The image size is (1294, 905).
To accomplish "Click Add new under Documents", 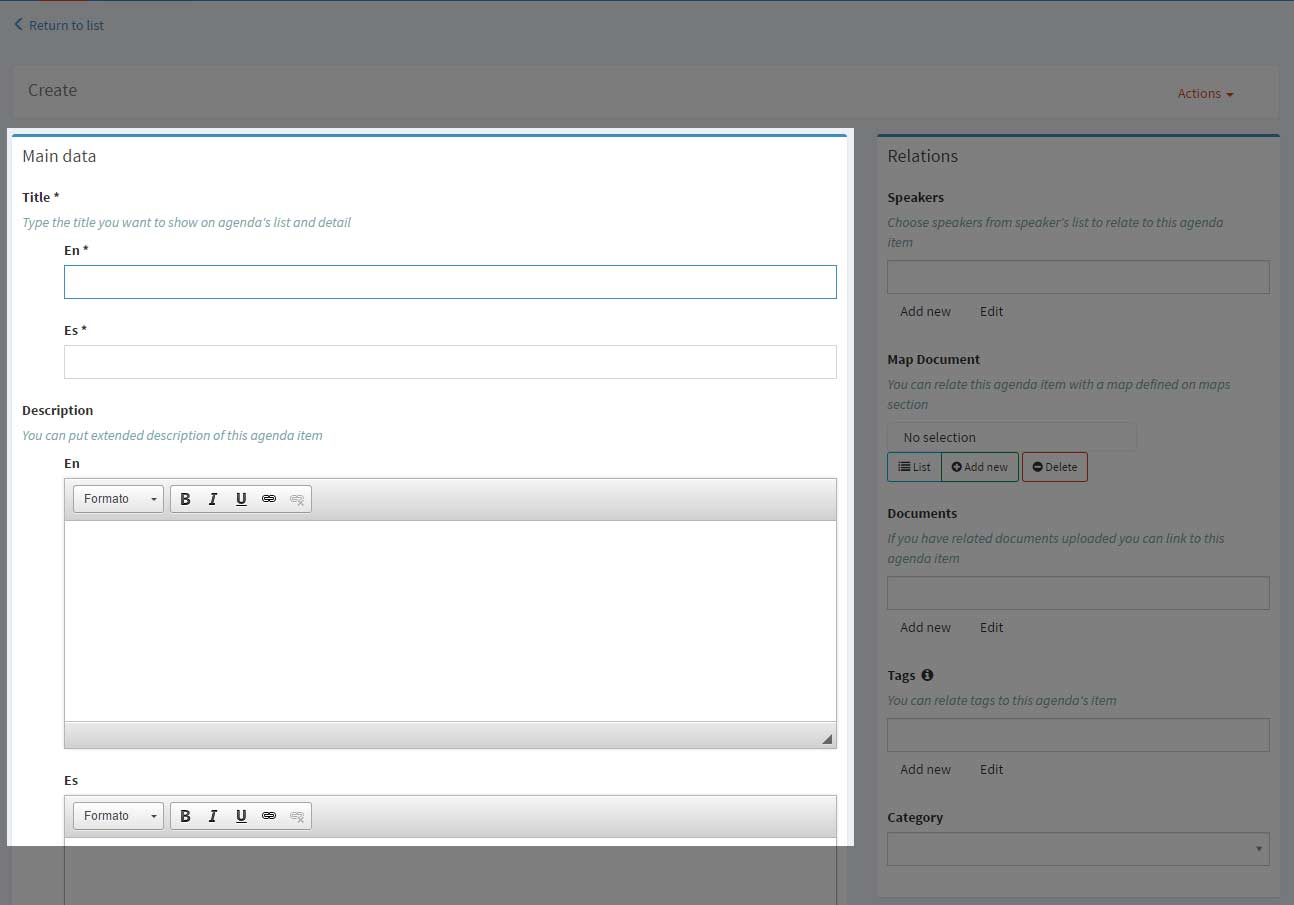I will (925, 627).
